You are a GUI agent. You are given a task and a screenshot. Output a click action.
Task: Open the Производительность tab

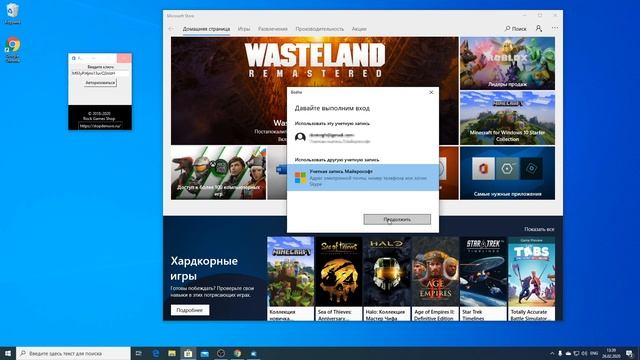(x=320, y=29)
